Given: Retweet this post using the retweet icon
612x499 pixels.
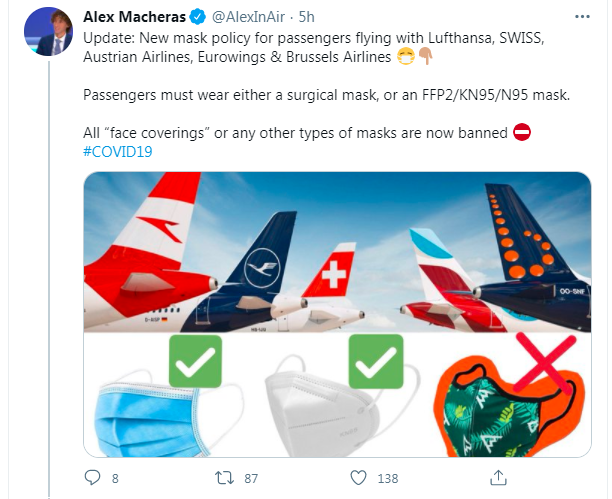Looking at the screenshot, I should [225, 478].
